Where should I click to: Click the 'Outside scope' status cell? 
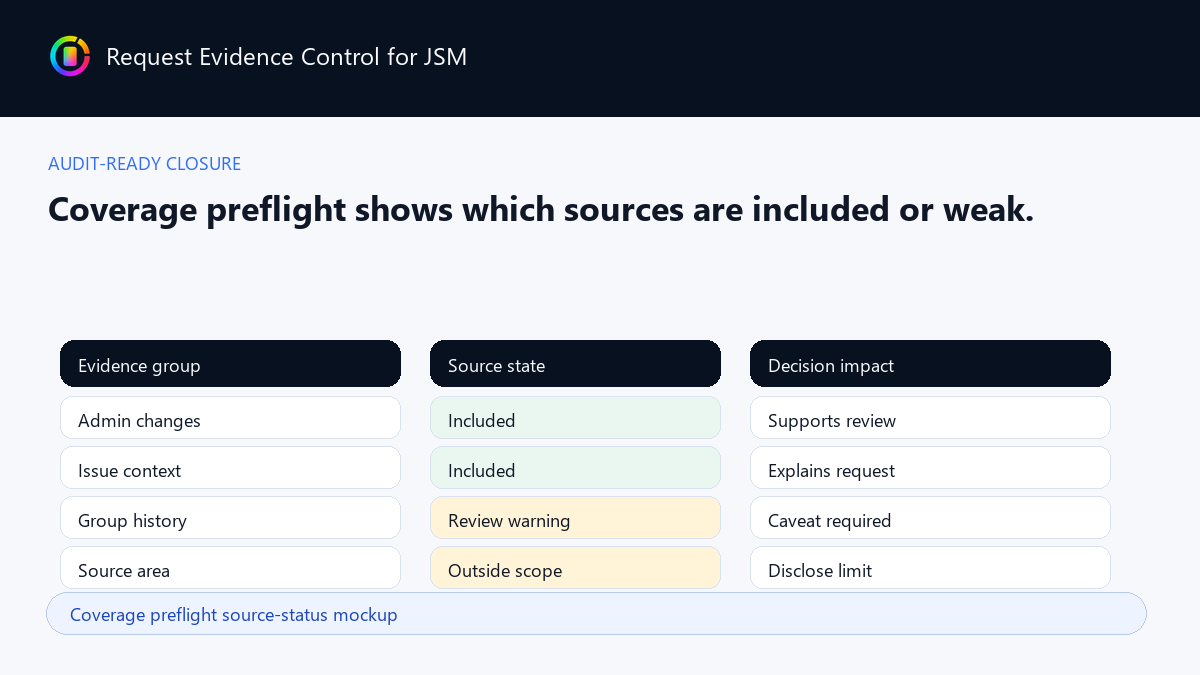(575, 568)
